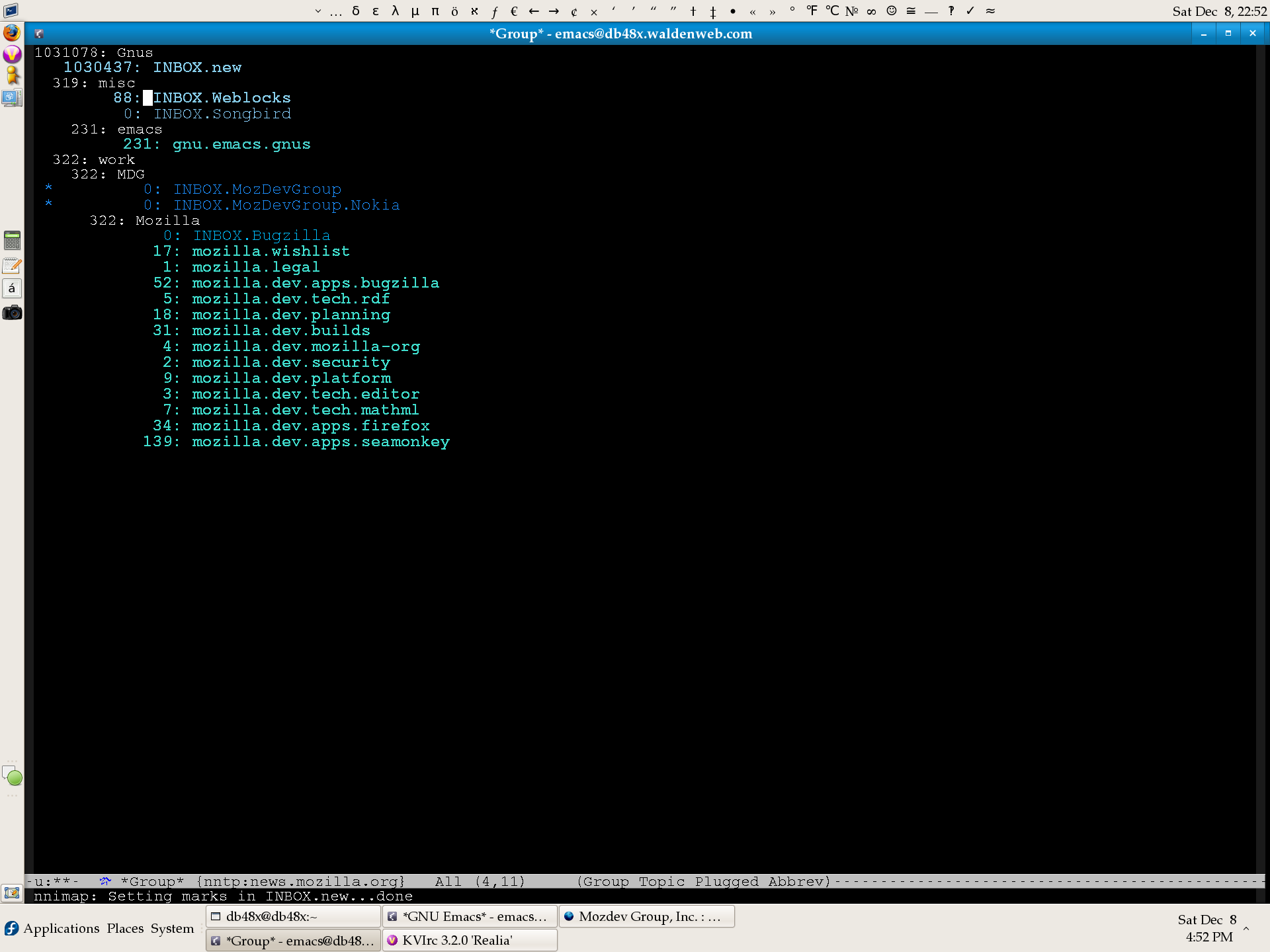This screenshot has height=952, width=1270.
Task: Select the emacs topic line
Action: point(116,129)
